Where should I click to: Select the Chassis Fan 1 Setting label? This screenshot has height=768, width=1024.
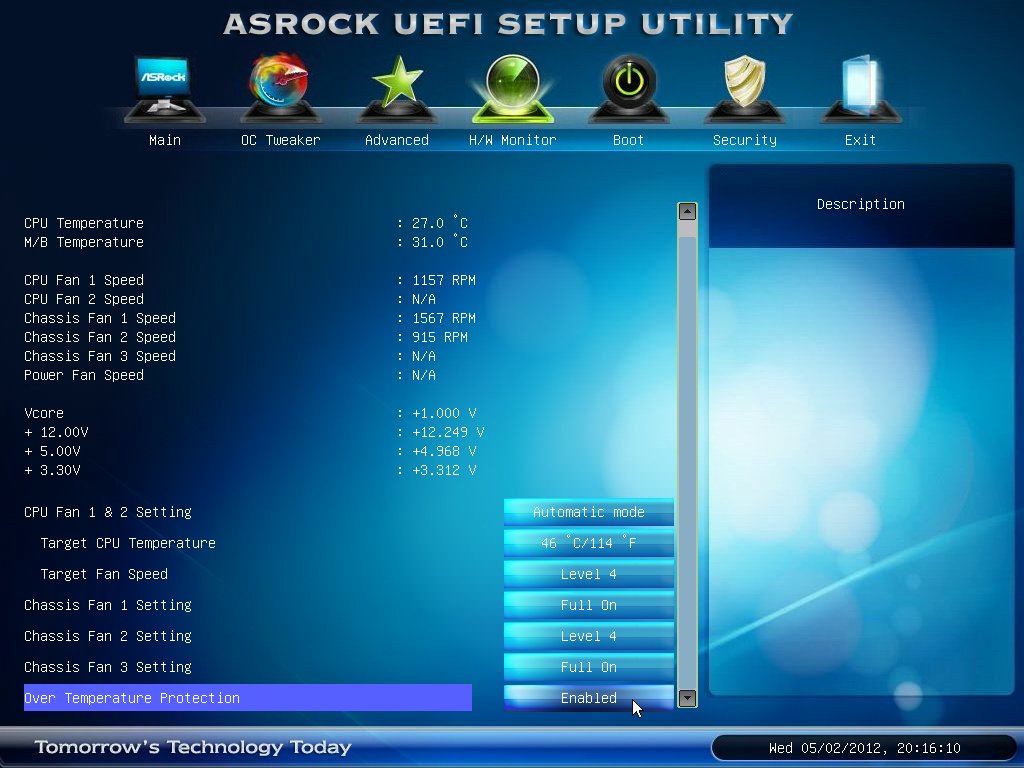[x=108, y=605]
